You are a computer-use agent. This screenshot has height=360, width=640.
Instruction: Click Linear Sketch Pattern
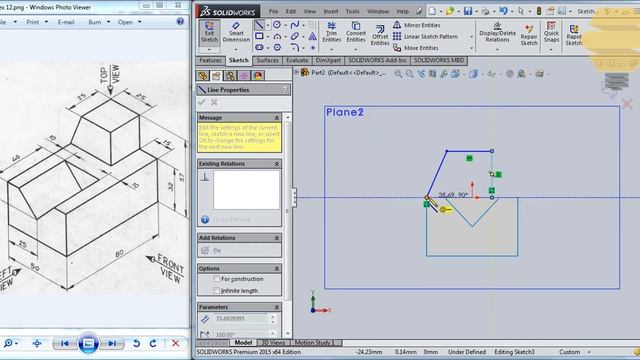point(425,36)
